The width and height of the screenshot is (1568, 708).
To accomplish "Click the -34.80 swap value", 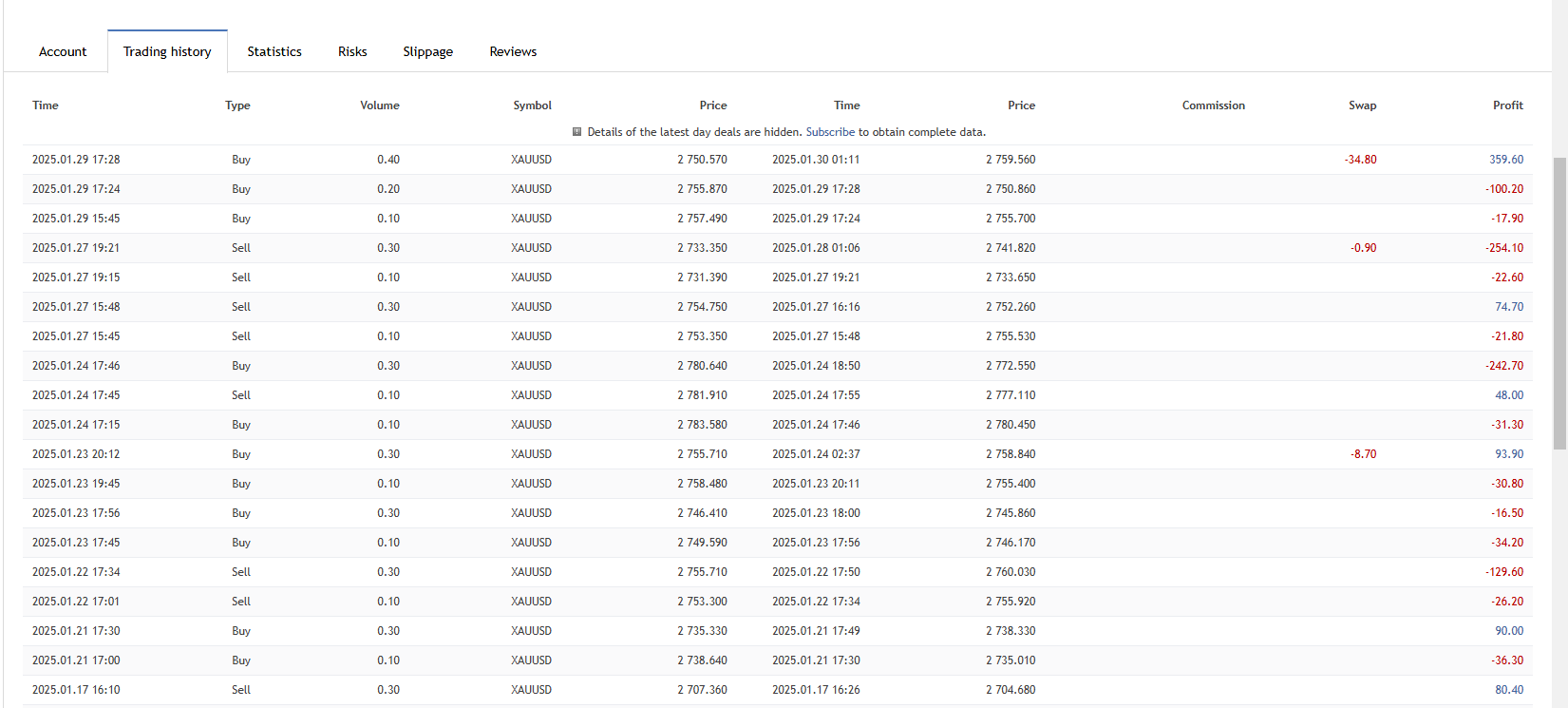I will coord(1360,160).
